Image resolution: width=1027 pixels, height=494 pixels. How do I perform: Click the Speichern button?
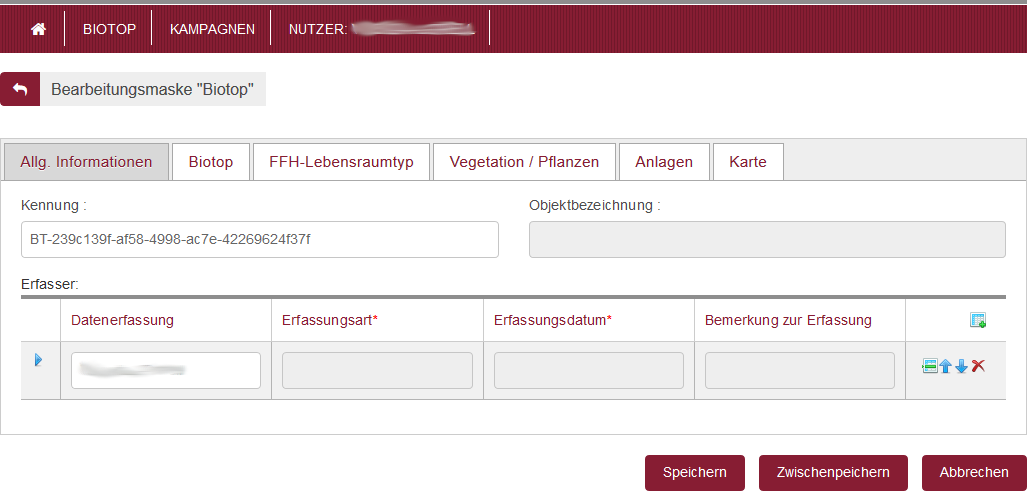695,472
